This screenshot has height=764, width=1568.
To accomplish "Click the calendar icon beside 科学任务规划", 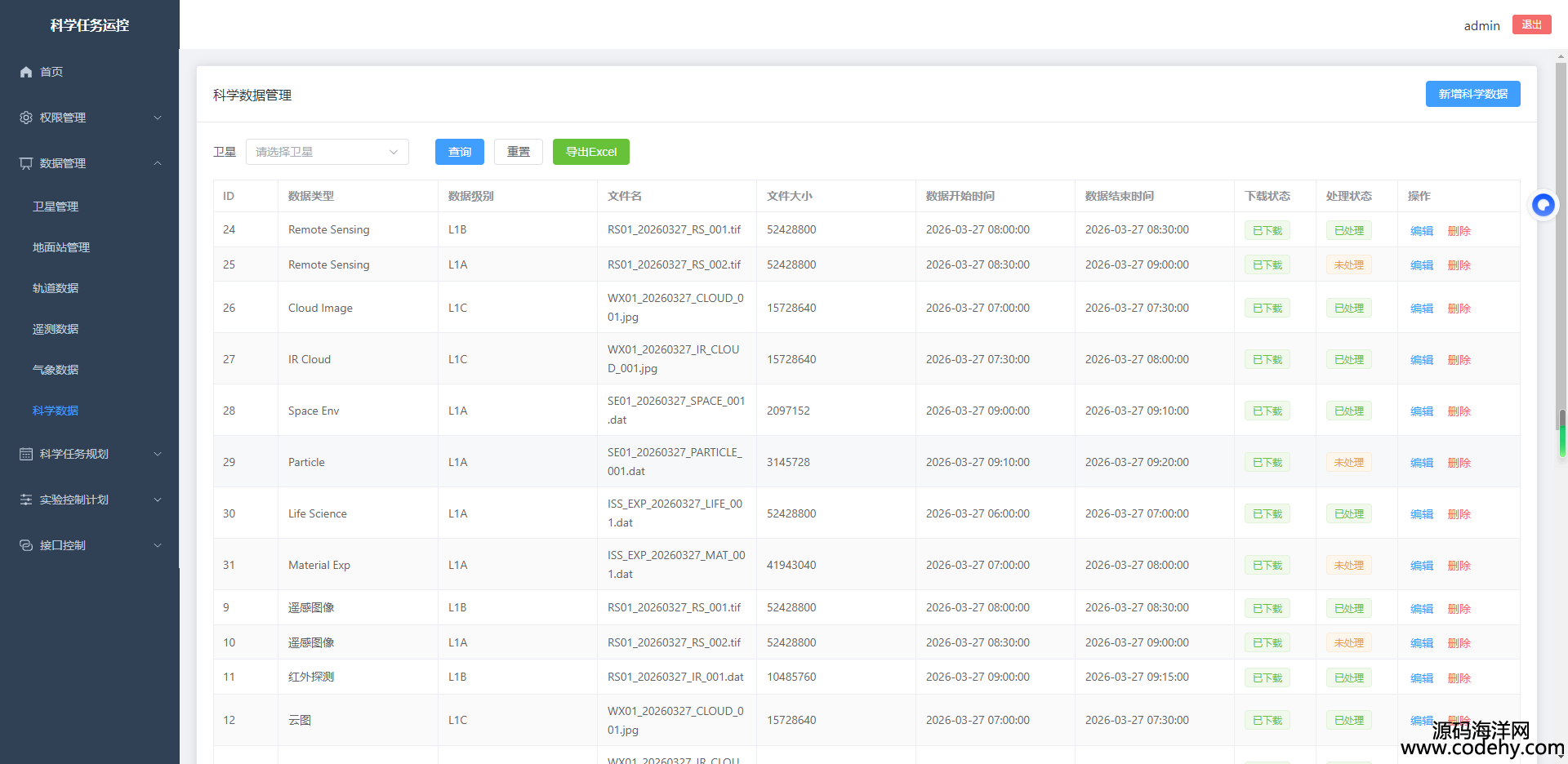I will 26,454.
